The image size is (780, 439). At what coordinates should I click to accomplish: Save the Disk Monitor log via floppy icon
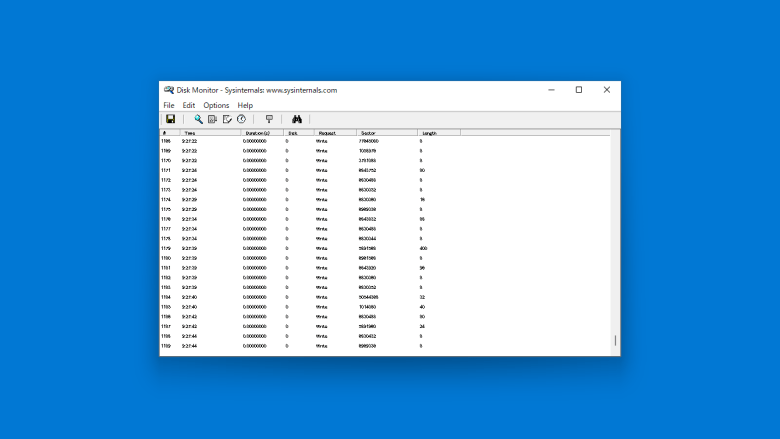point(171,119)
